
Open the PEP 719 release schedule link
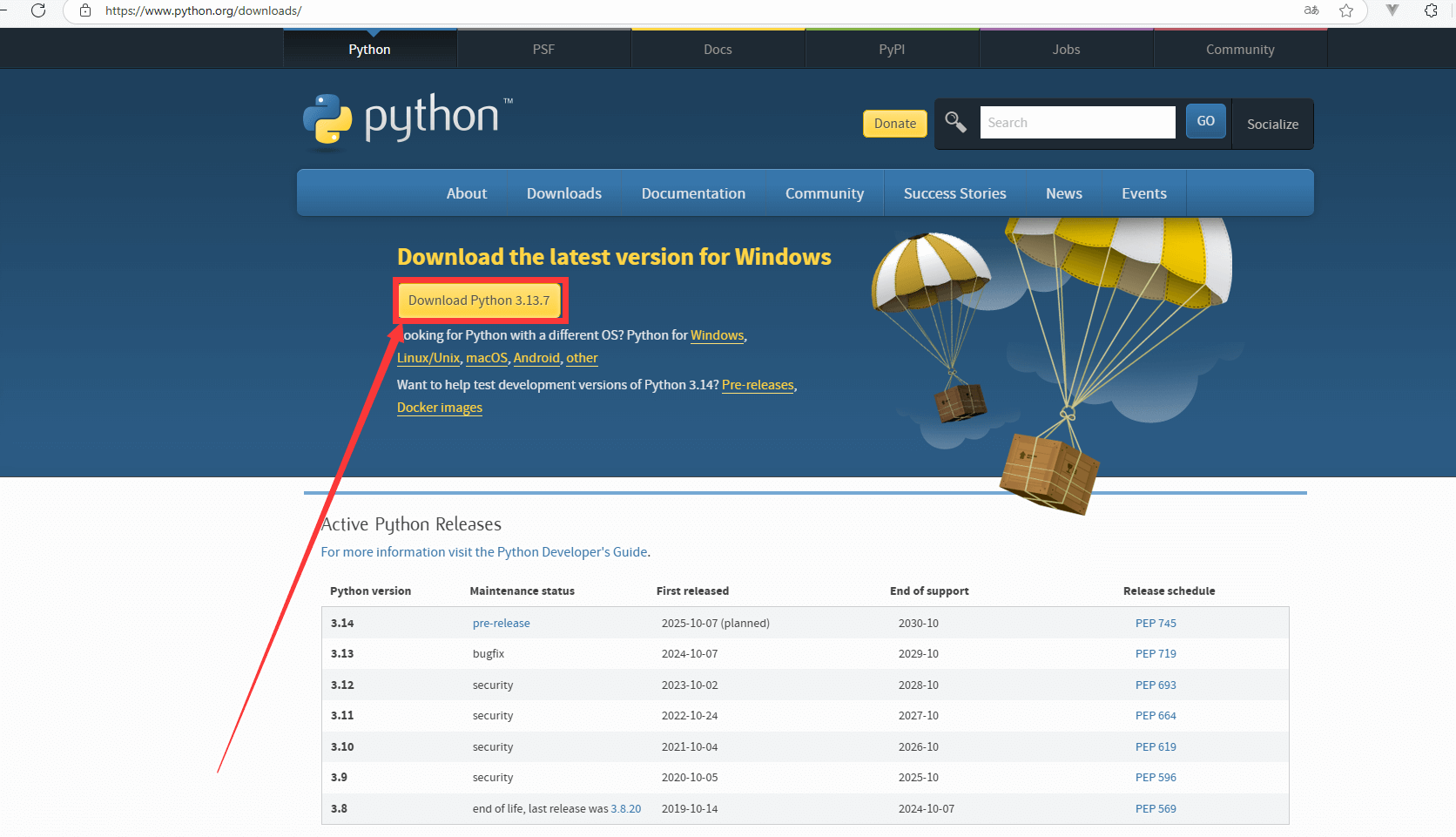tap(1156, 653)
